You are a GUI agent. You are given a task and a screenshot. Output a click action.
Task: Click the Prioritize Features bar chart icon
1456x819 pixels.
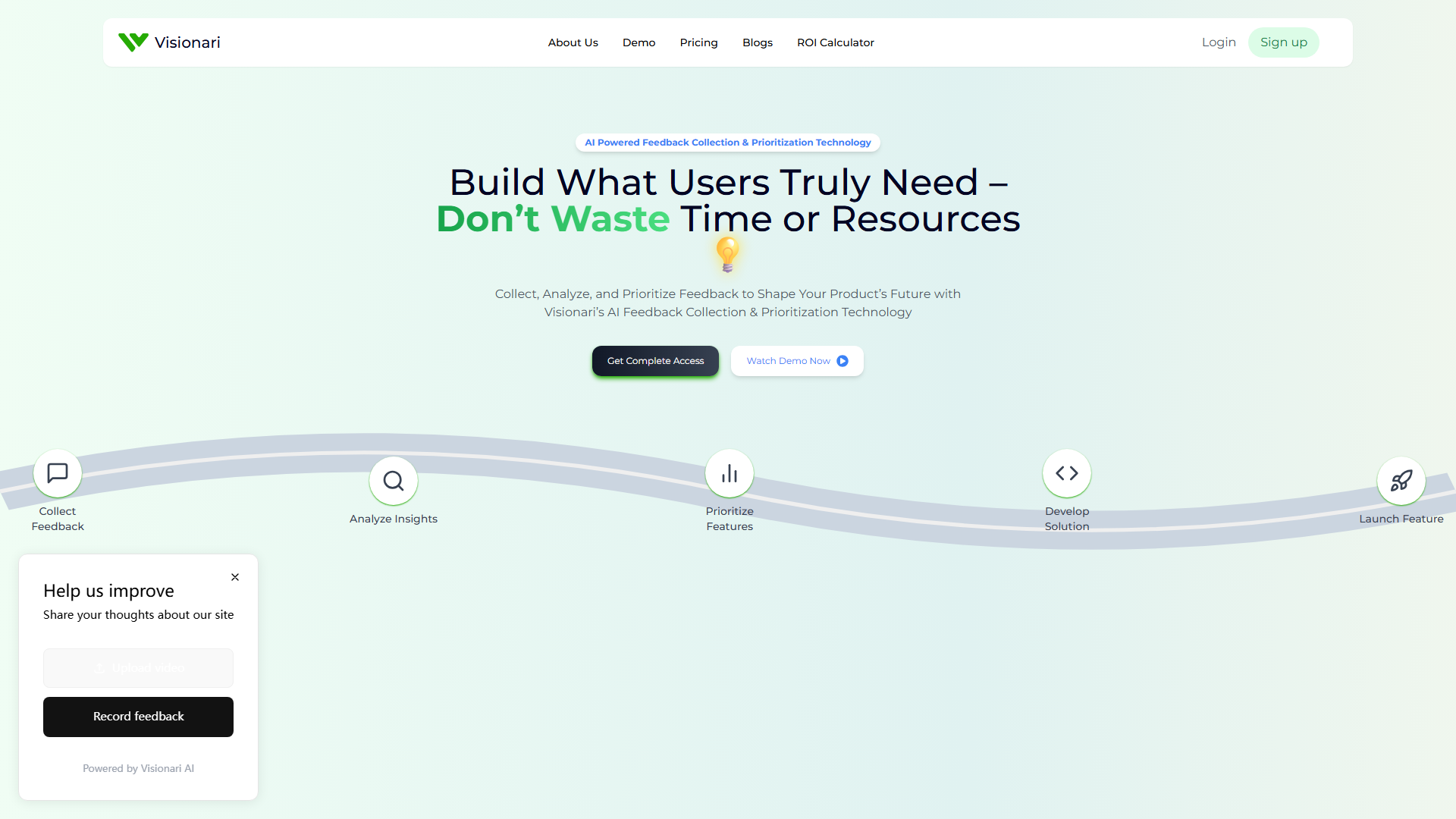730,473
